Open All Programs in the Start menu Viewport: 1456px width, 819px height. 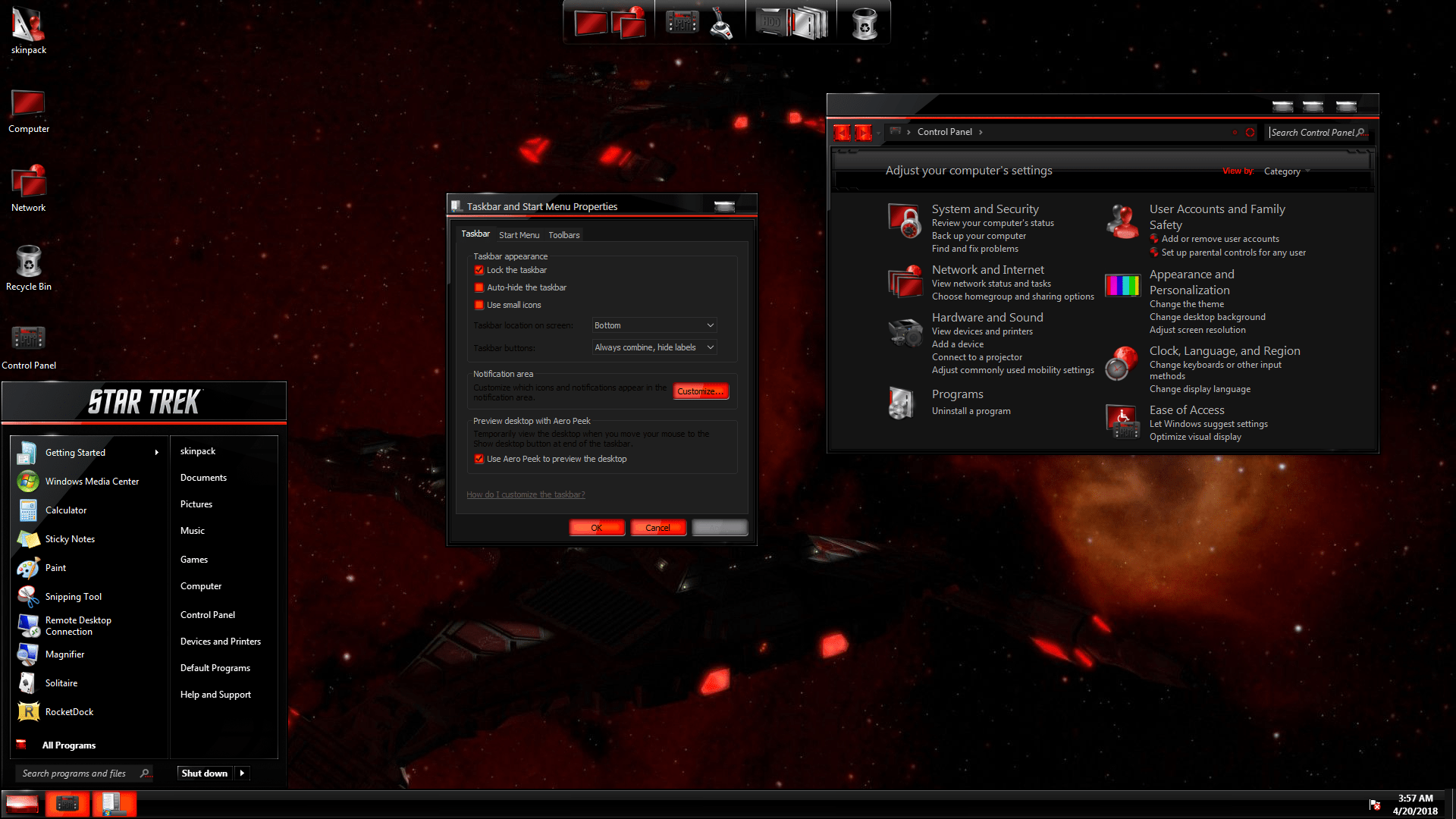68,745
